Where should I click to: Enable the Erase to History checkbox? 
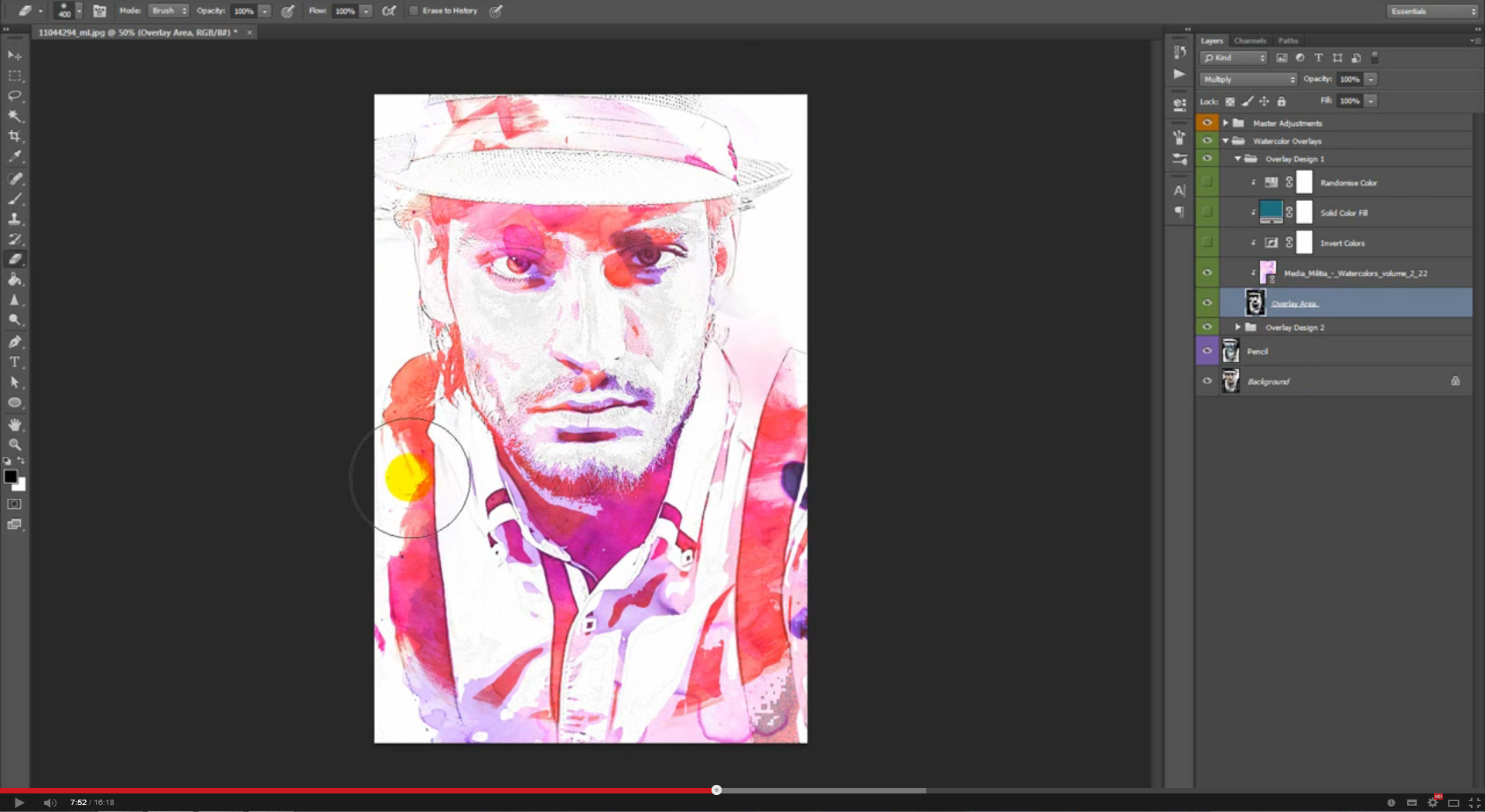[415, 11]
